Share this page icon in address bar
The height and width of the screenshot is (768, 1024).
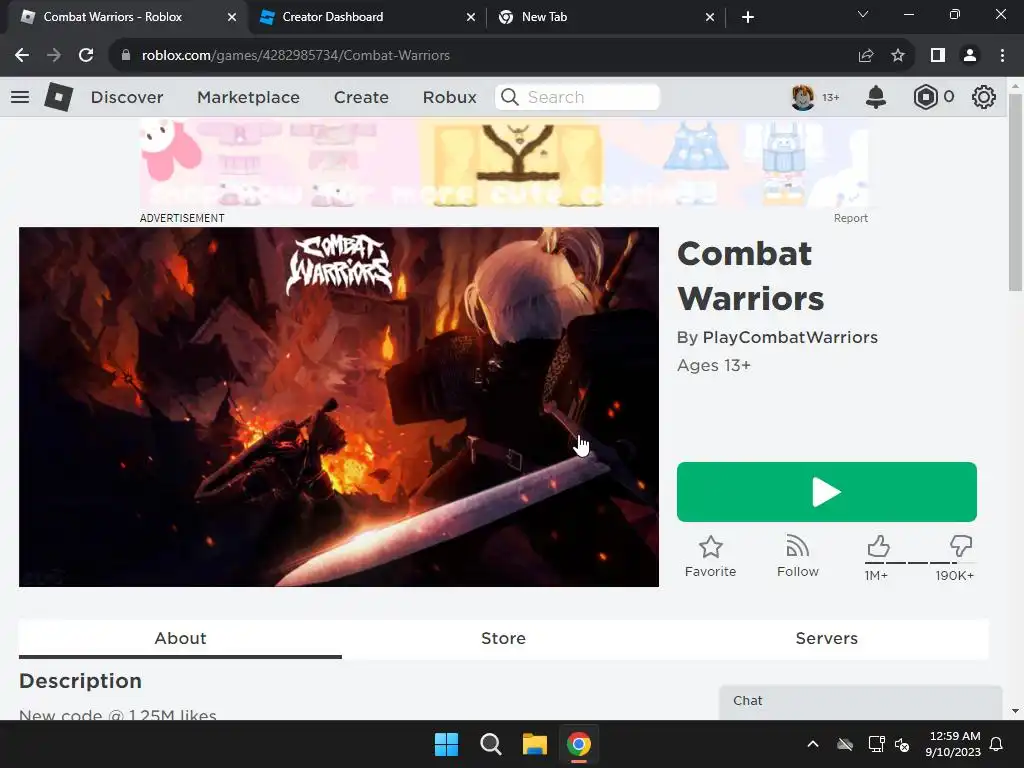click(x=866, y=56)
